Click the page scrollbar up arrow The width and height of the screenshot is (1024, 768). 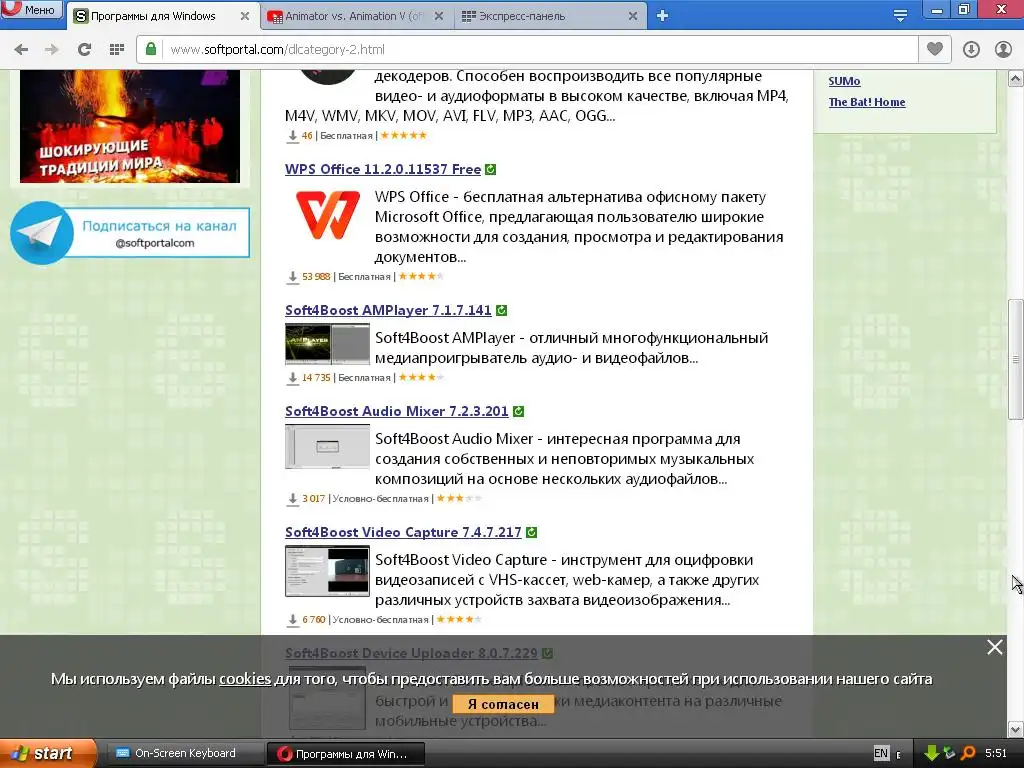1016,79
